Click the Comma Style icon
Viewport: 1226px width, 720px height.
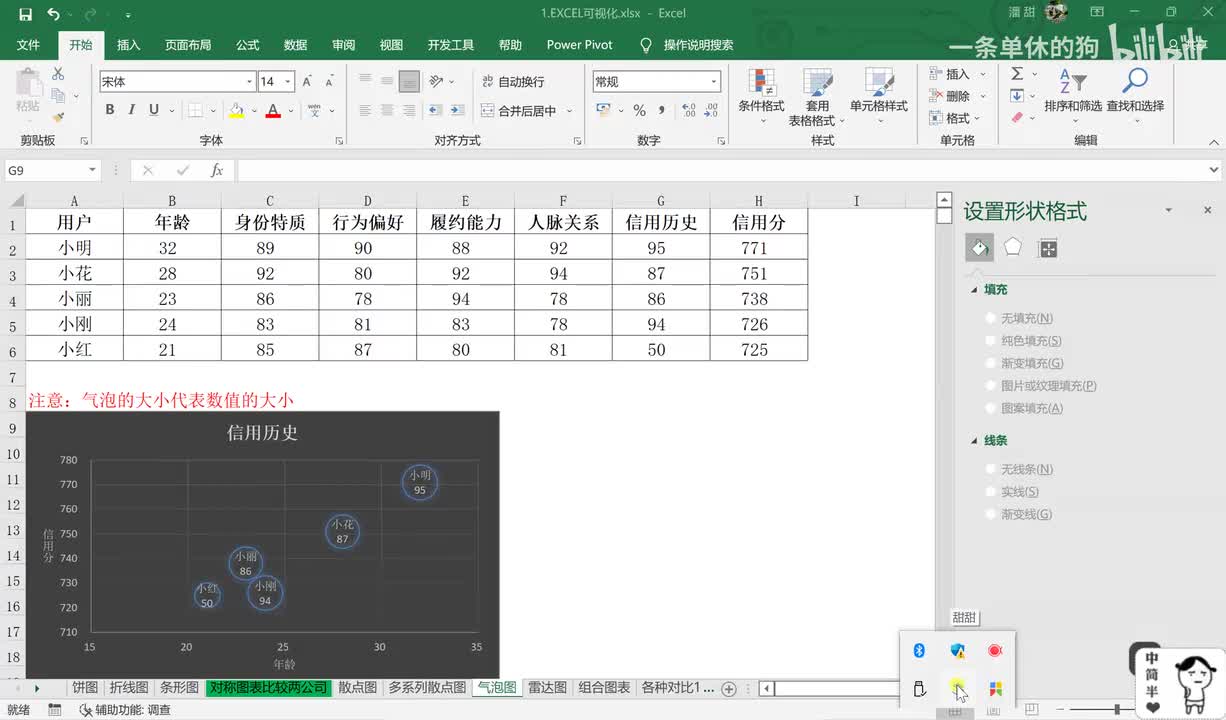tap(662, 111)
